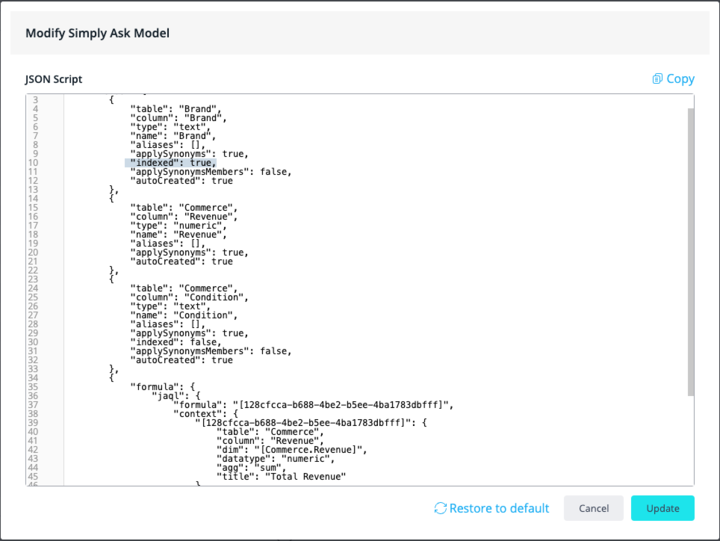The image size is (720, 541).
Task: Click the "name": "Condition" line
Action: pos(187,315)
